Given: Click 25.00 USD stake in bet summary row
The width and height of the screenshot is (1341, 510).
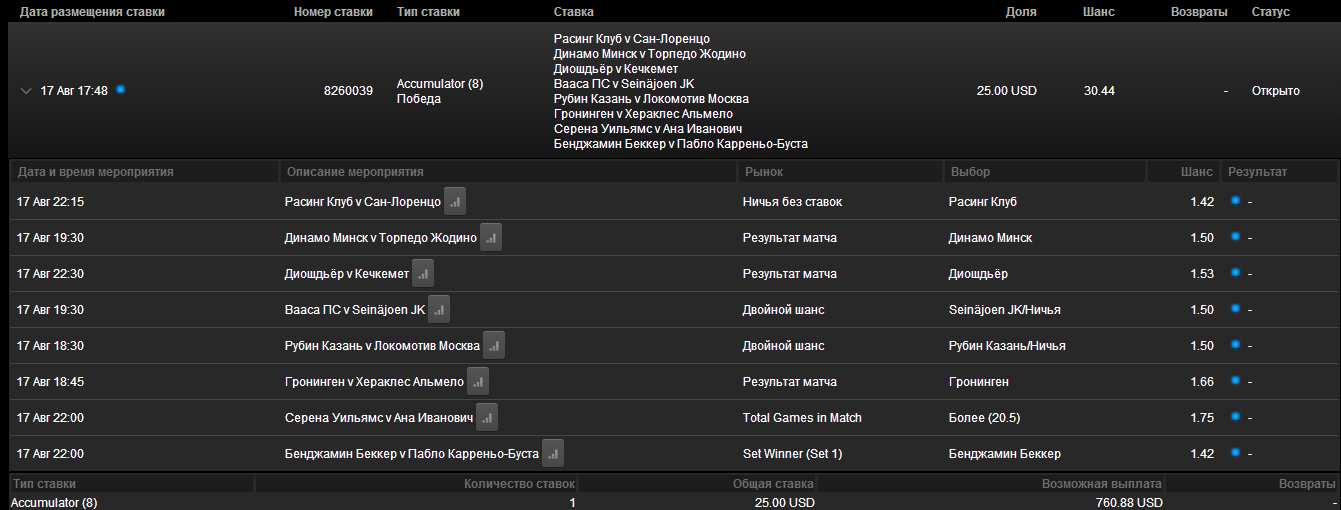Looking at the screenshot, I should point(1007,91).
